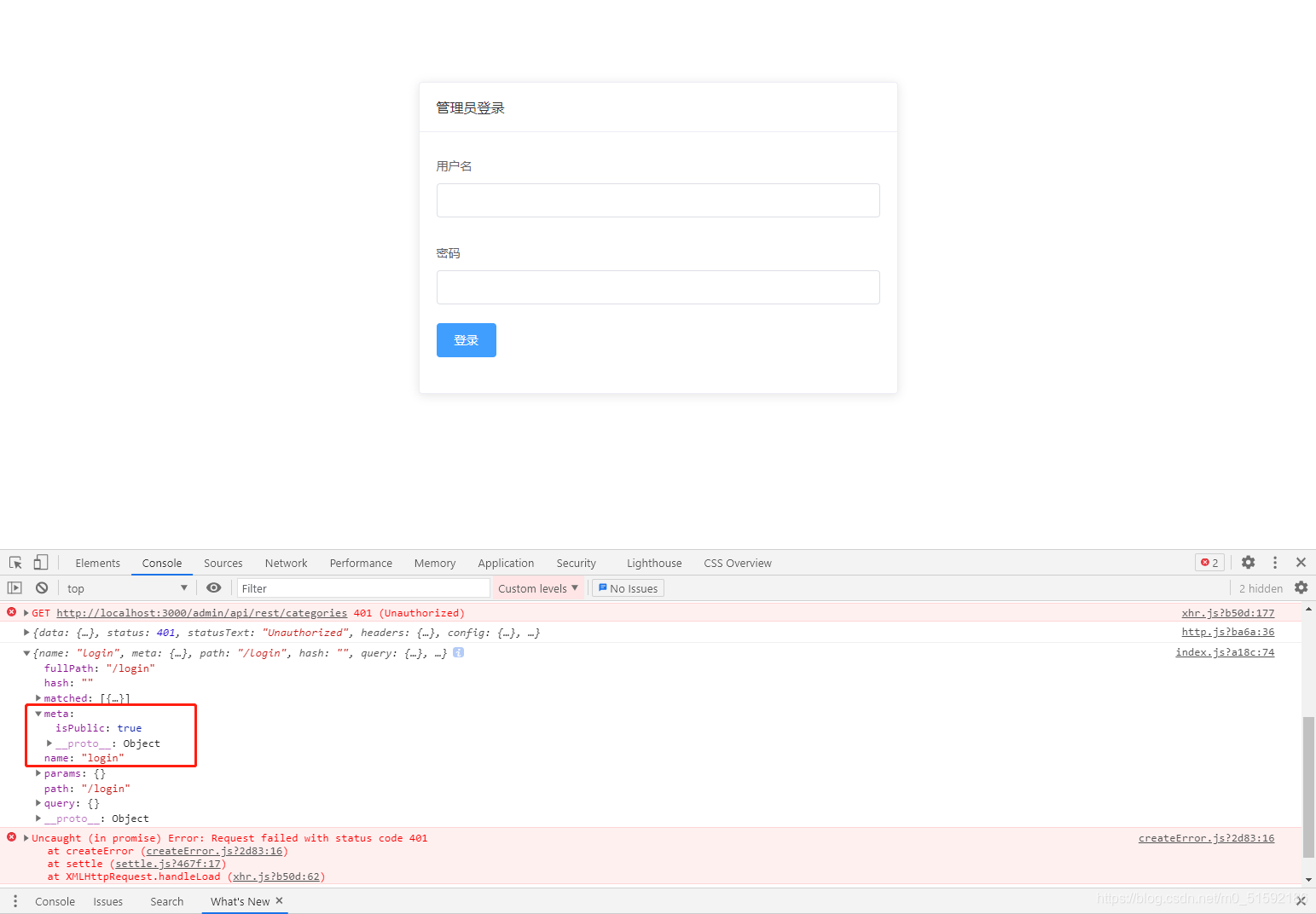Open the localhost categories request URL
The height and width of the screenshot is (914, 1316).
tap(202, 613)
